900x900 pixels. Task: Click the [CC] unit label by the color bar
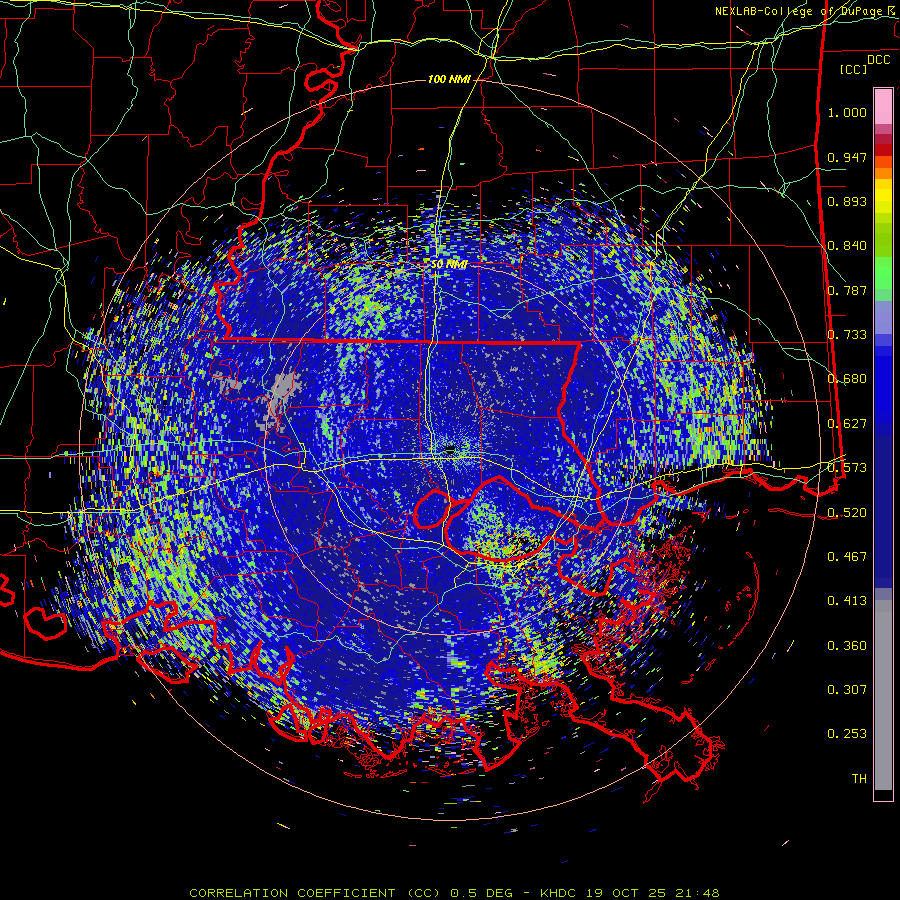[854, 69]
